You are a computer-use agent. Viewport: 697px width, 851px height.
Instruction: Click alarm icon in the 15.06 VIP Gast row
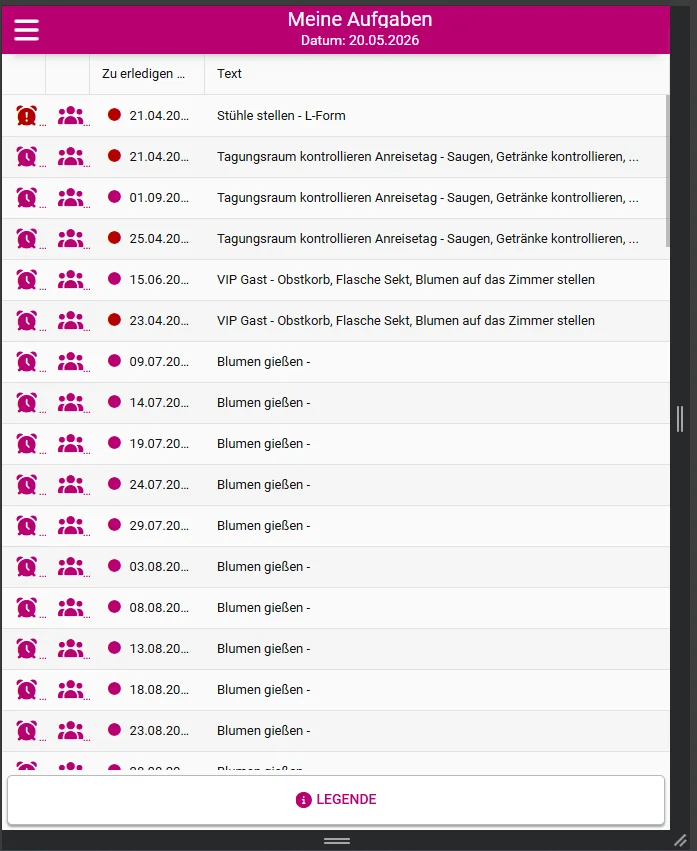pyautogui.click(x=27, y=280)
